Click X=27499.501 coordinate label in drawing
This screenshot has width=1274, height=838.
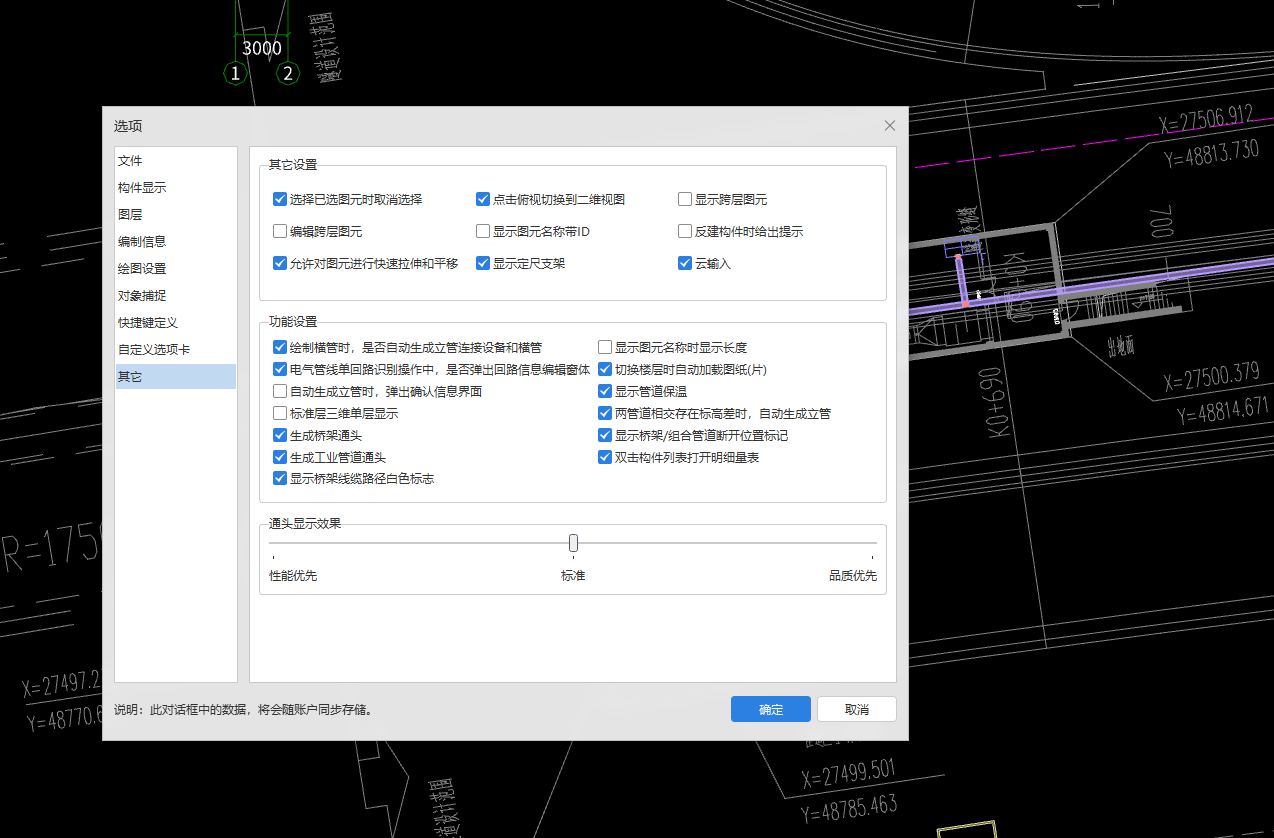tap(848, 773)
